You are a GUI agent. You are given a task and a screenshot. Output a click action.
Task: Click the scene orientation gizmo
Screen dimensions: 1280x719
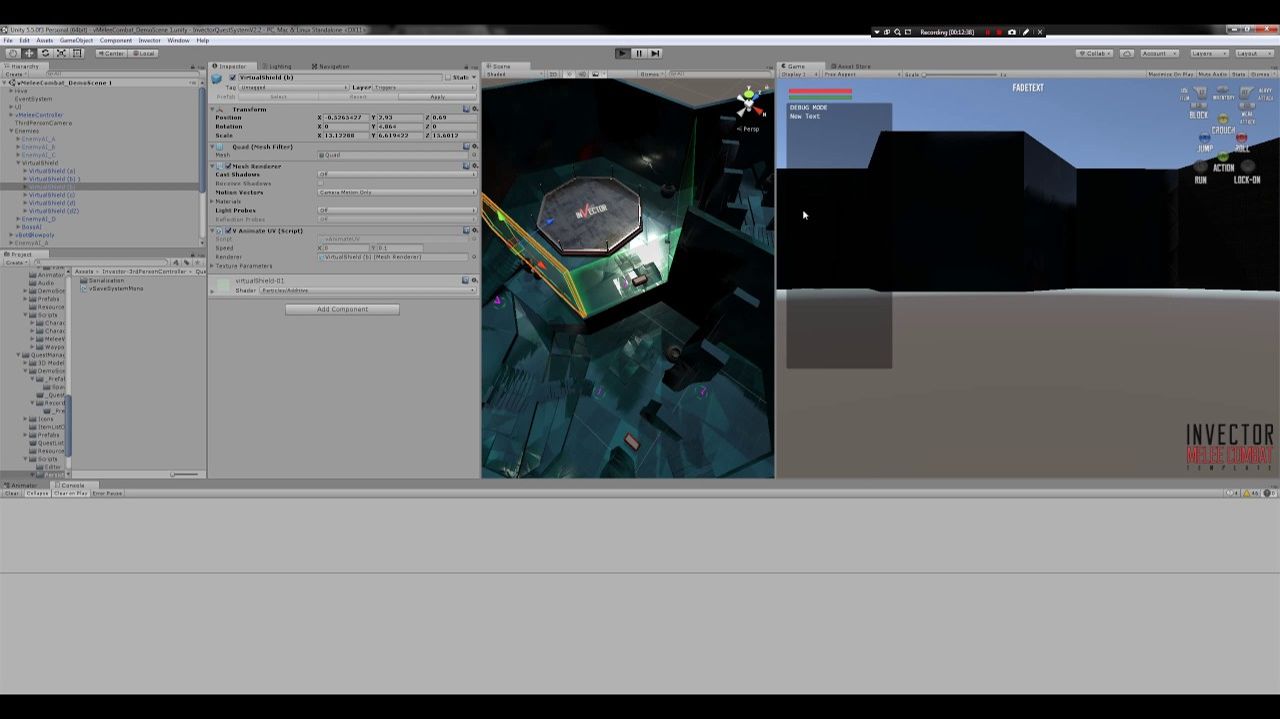point(748,103)
